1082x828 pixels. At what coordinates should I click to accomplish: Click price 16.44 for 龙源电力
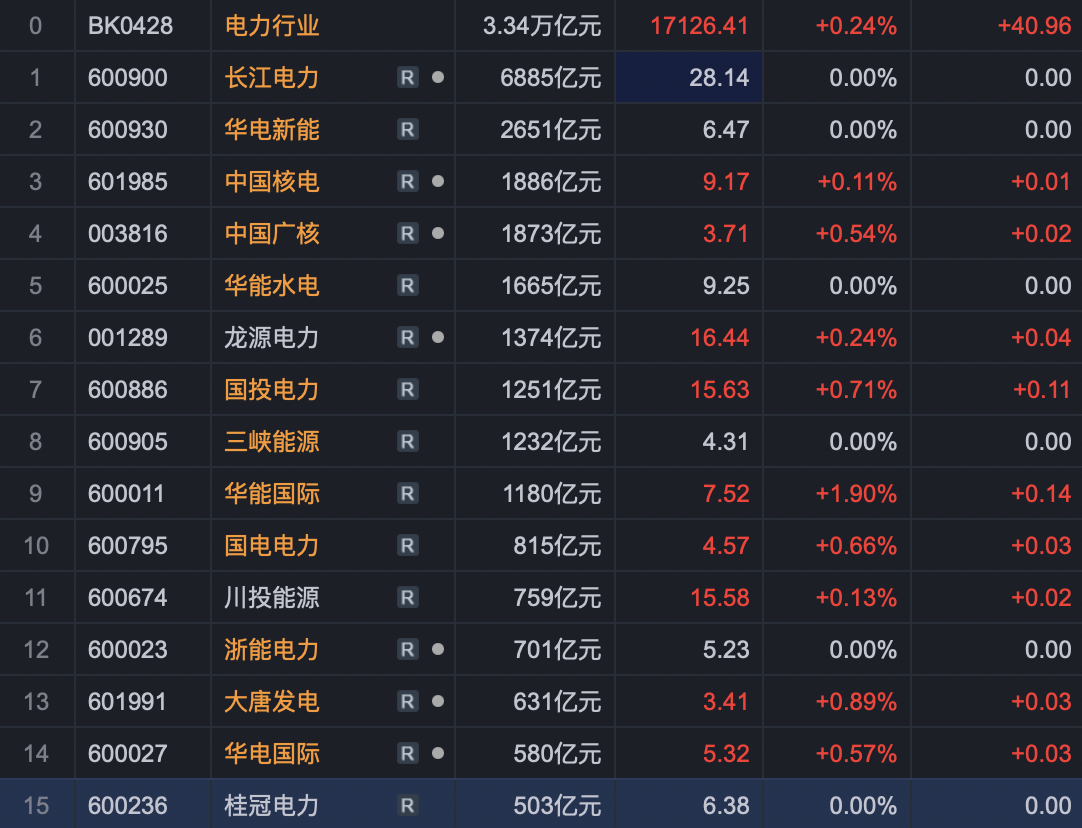[720, 337]
